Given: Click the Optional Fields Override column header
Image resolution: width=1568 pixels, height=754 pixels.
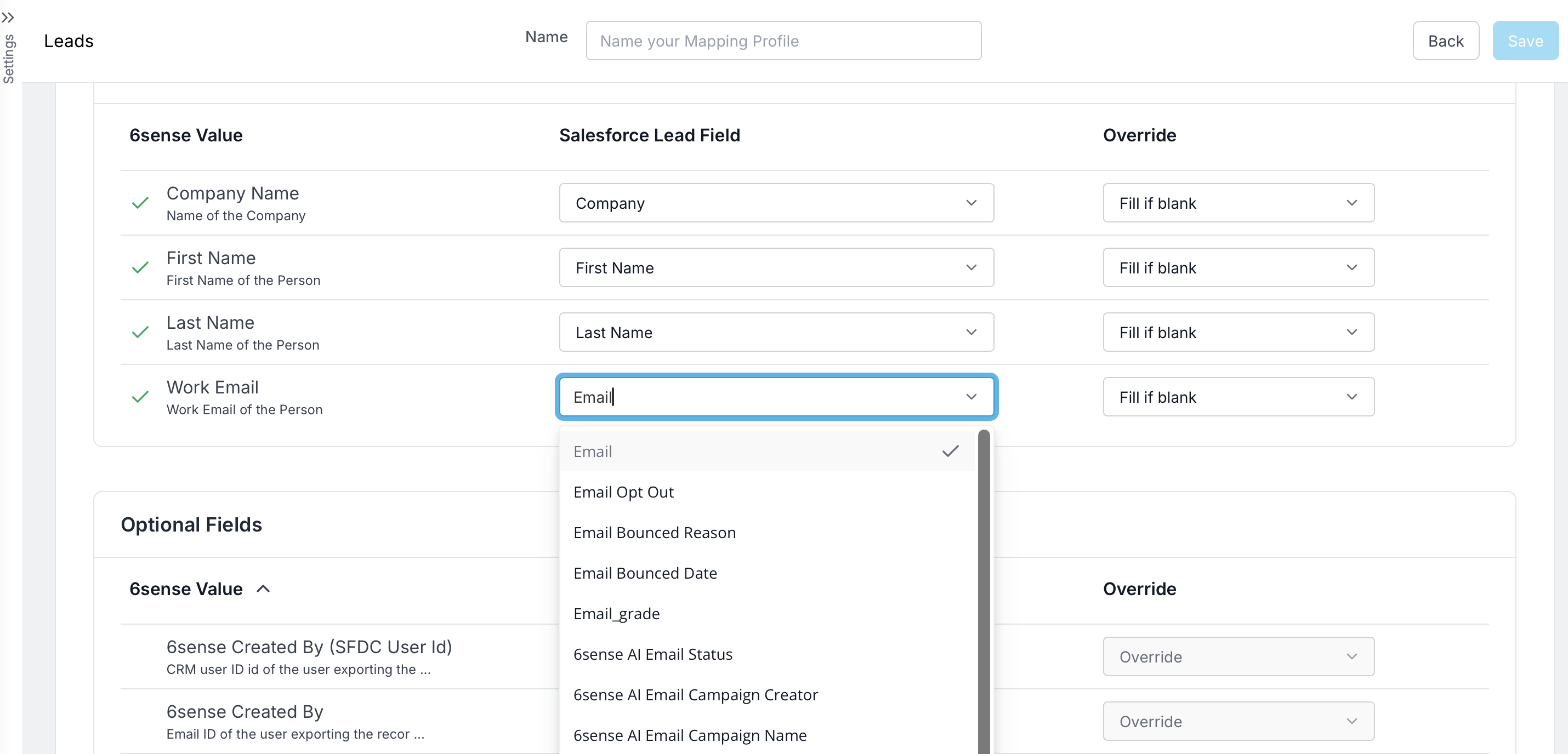Looking at the screenshot, I should pyautogui.click(x=1139, y=589).
